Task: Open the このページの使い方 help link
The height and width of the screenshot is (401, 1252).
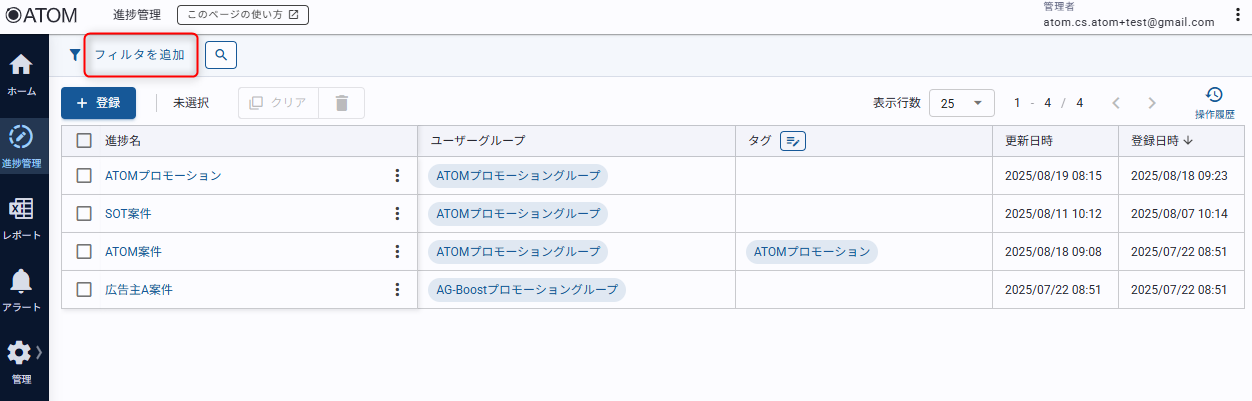Action: pyautogui.click(x=243, y=15)
